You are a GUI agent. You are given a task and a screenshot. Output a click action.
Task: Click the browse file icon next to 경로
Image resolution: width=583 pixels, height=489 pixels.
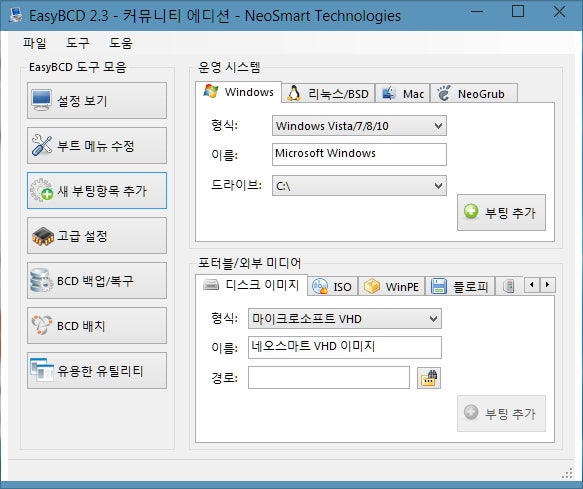[429, 378]
